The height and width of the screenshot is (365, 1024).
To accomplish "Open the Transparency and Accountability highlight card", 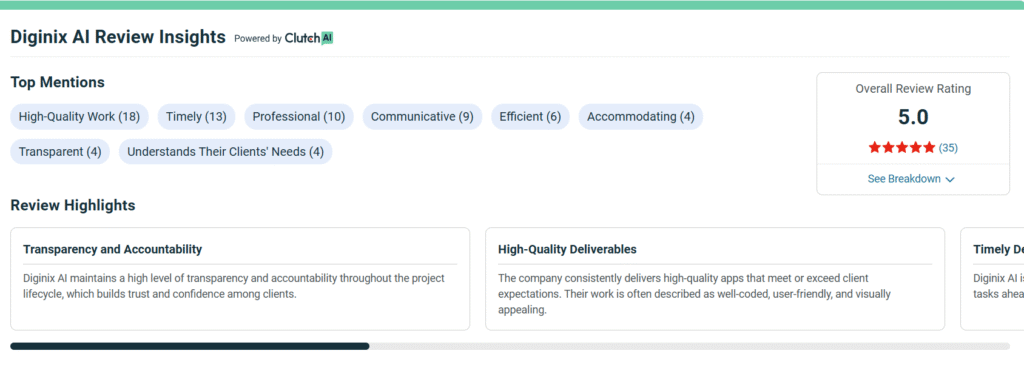I will pos(240,279).
